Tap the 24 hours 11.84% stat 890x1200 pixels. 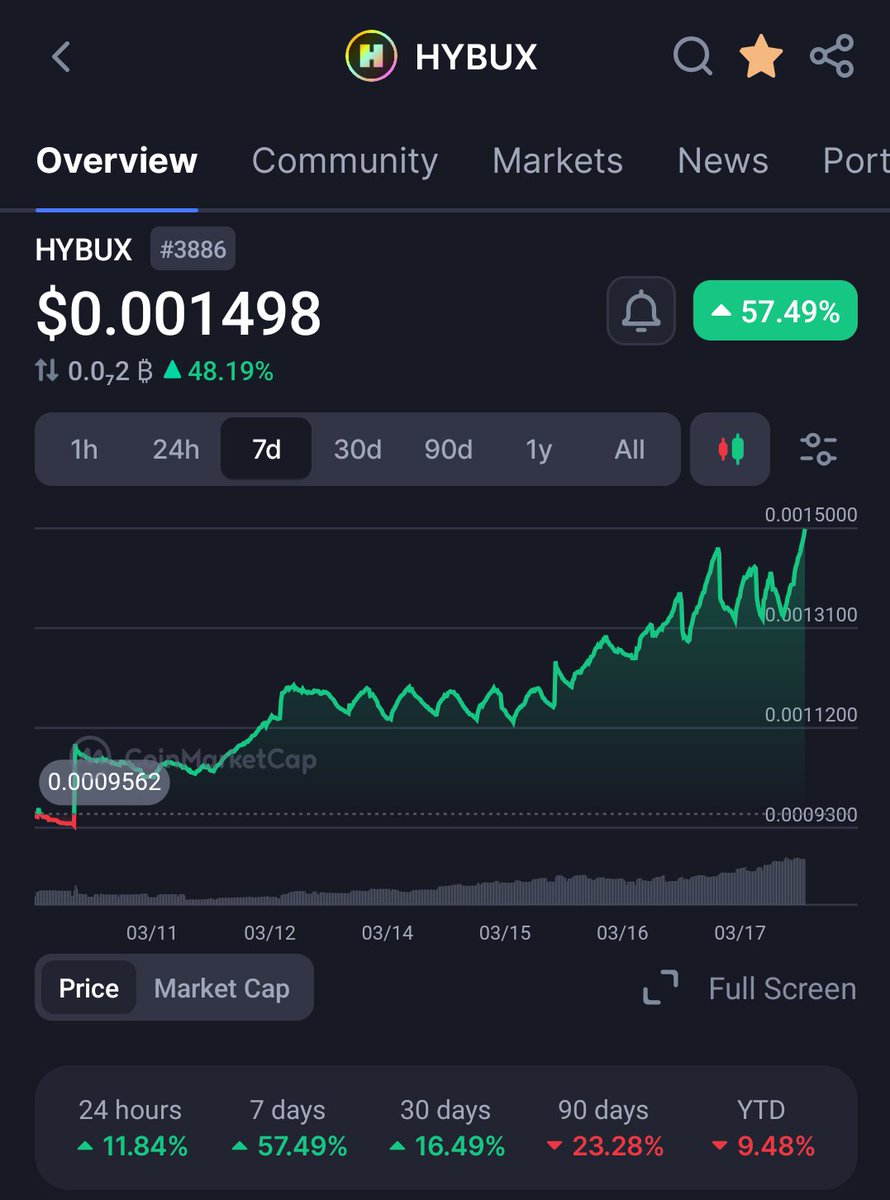tap(132, 1128)
